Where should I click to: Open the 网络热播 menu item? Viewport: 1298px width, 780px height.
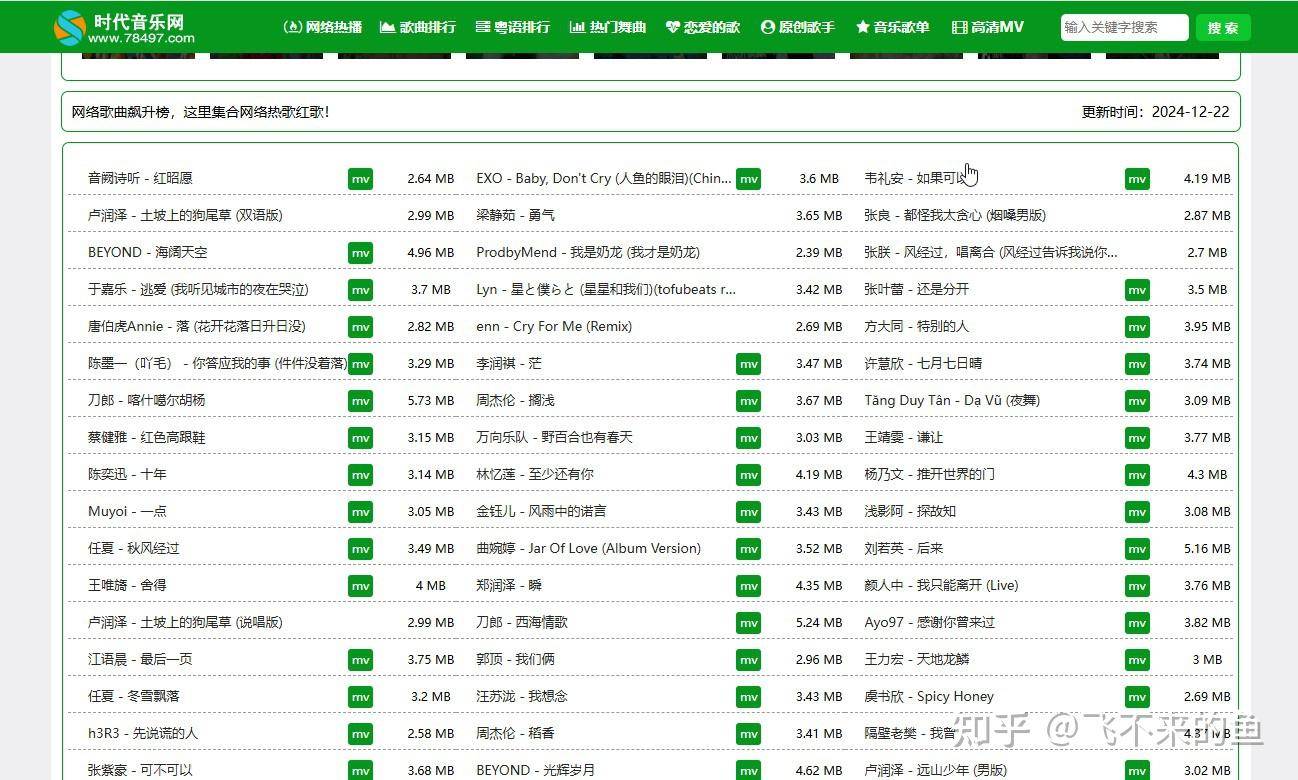322,27
